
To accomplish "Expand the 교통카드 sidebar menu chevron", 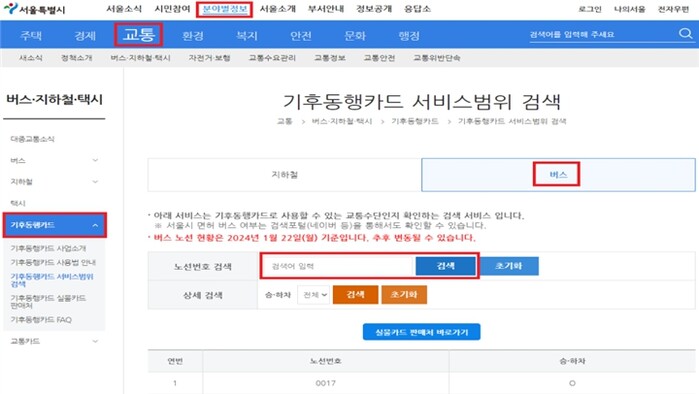I will click(x=95, y=341).
